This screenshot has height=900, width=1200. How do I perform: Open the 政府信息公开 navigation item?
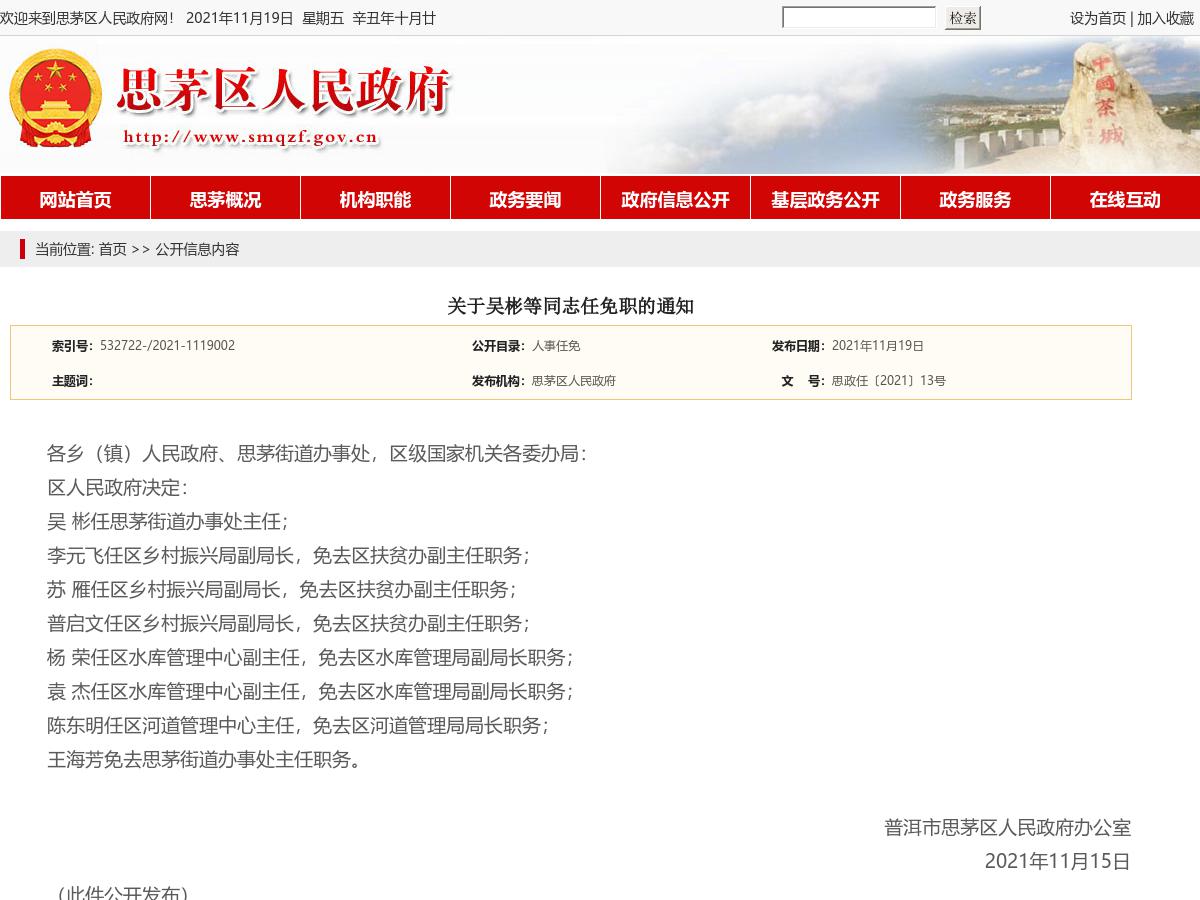click(x=675, y=199)
